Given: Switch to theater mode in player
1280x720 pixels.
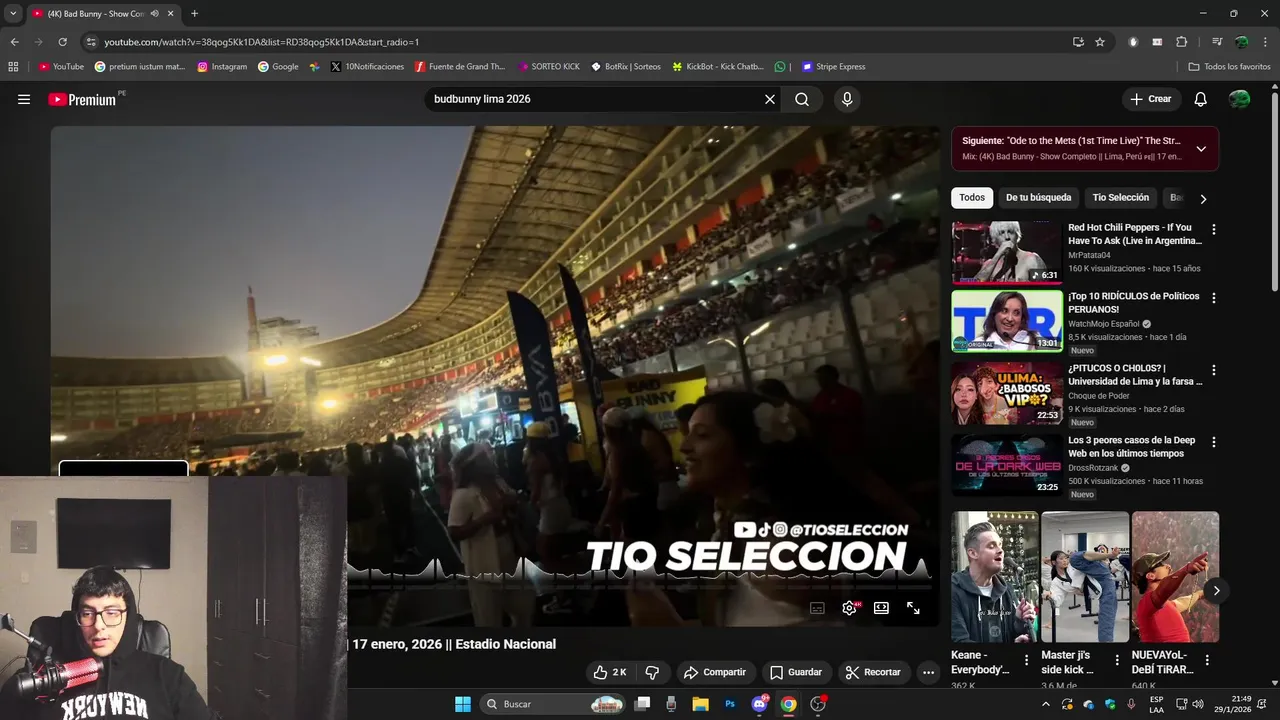Looking at the screenshot, I should coord(881,608).
